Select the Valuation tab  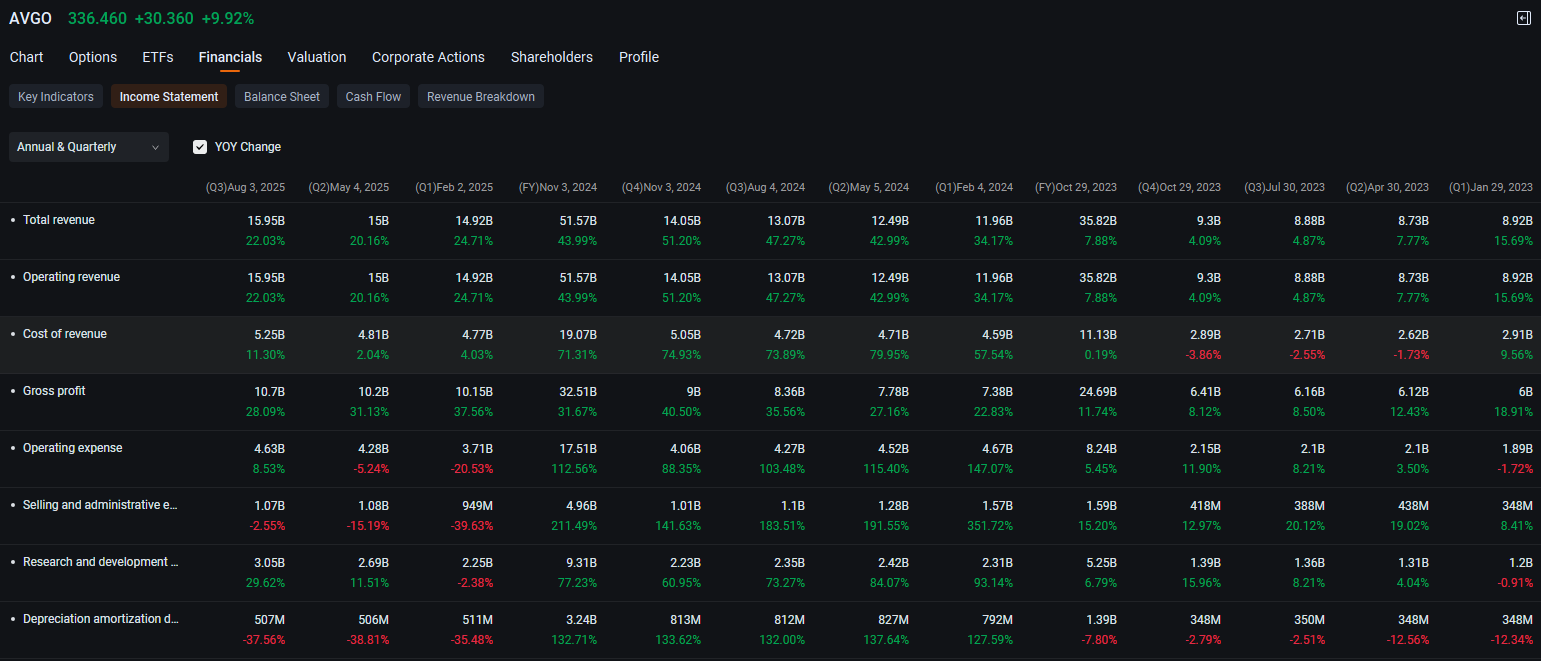point(316,57)
